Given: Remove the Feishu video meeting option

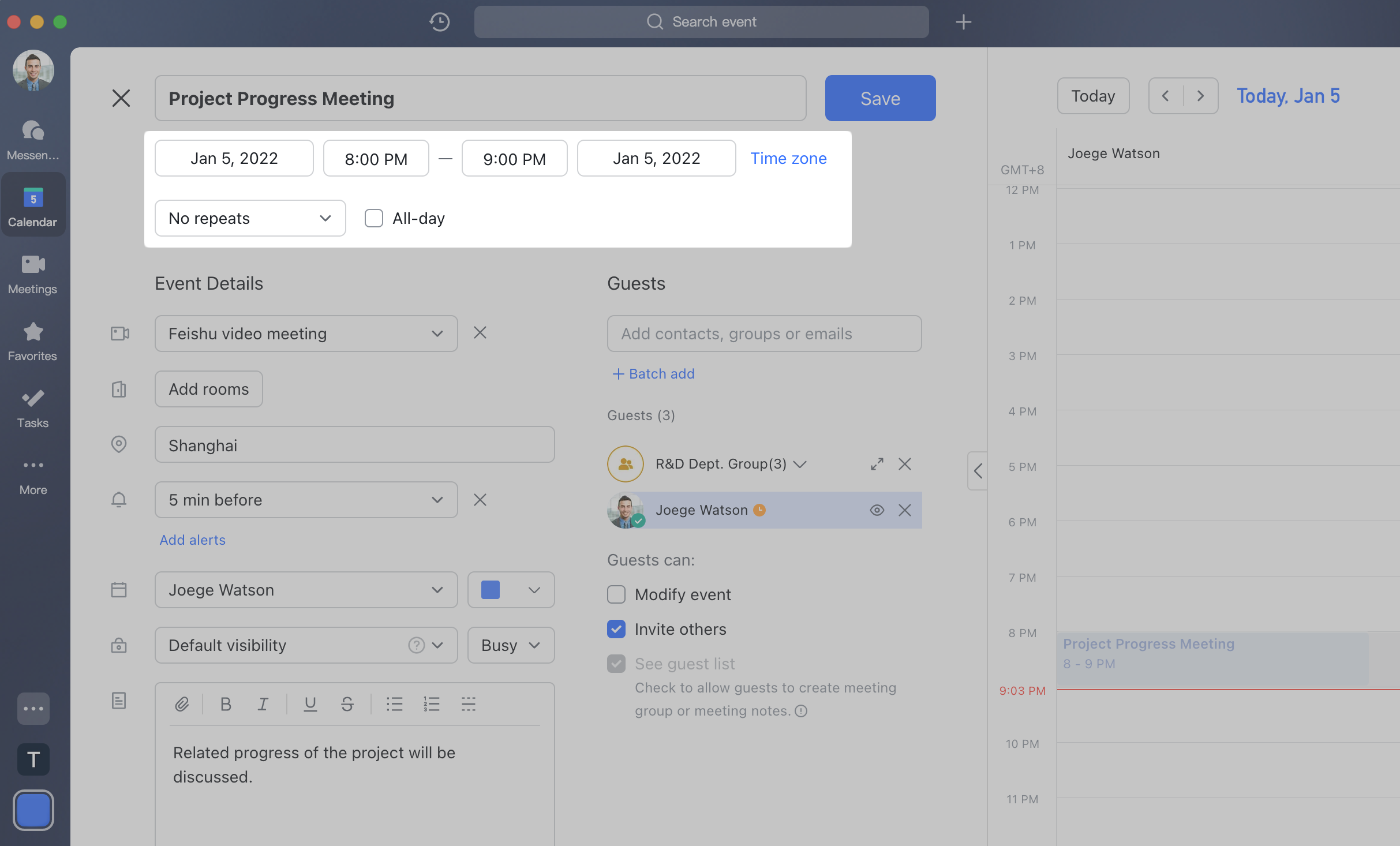Looking at the screenshot, I should point(480,333).
